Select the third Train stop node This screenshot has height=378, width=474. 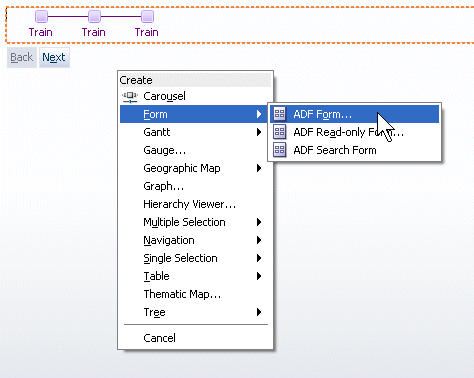[147, 16]
